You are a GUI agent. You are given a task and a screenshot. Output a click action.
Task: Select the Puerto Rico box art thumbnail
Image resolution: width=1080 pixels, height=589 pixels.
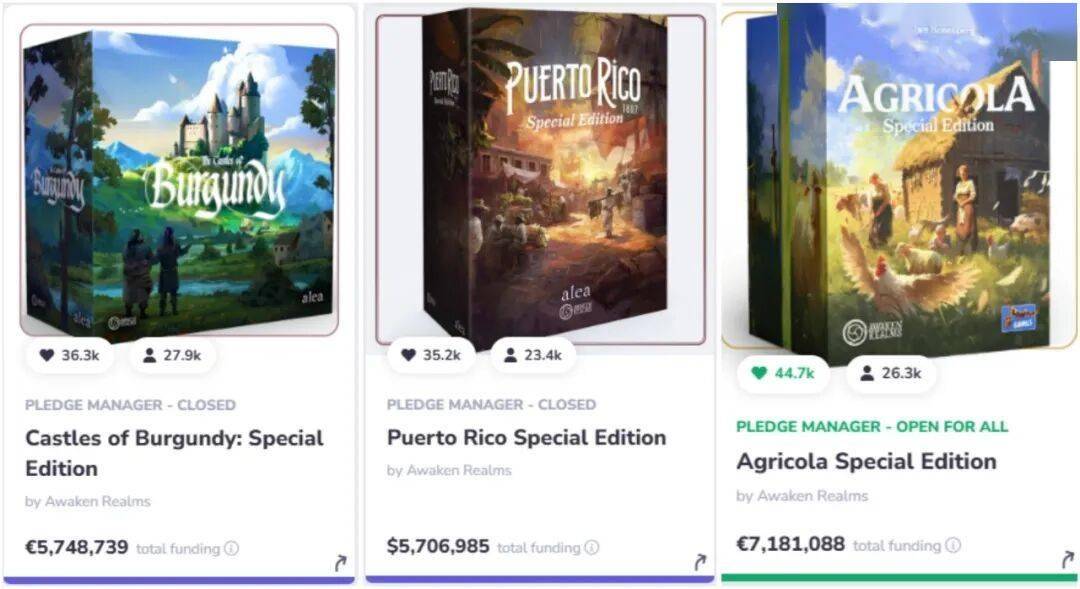tap(541, 180)
